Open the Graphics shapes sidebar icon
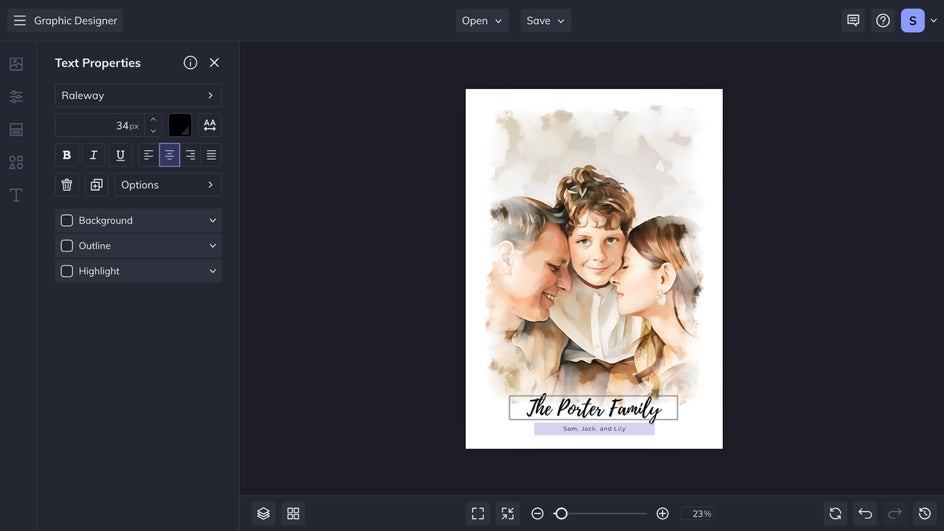This screenshot has height=531, width=944. [16, 163]
